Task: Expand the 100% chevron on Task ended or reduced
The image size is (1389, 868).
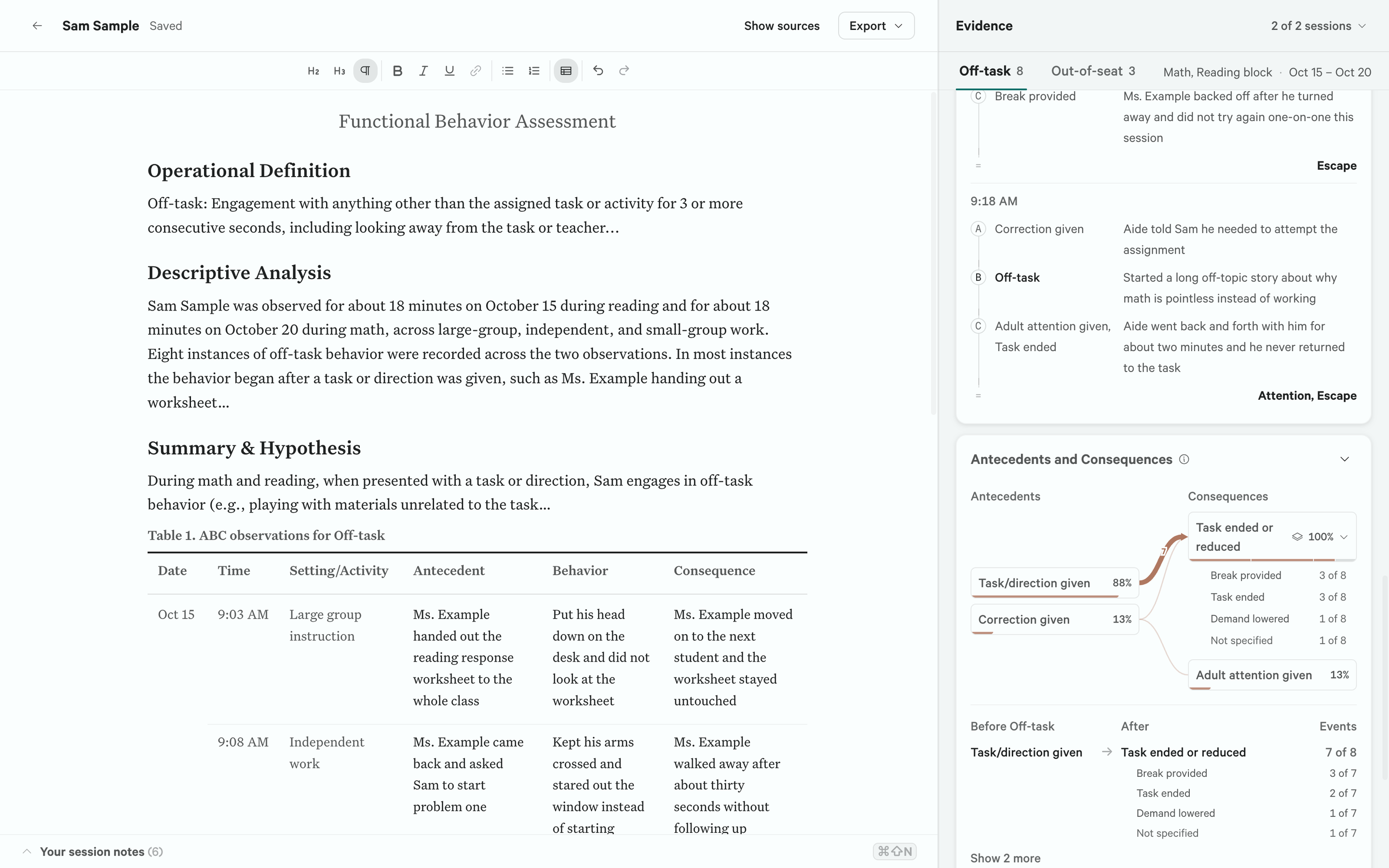Action: pyautogui.click(x=1344, y=537)
